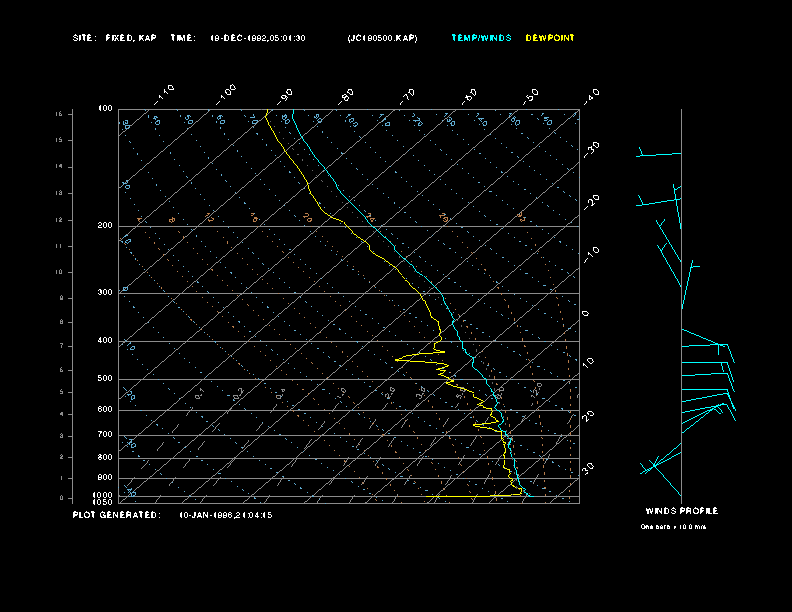Click the -40 isotherm label at top right

point(590,95)
